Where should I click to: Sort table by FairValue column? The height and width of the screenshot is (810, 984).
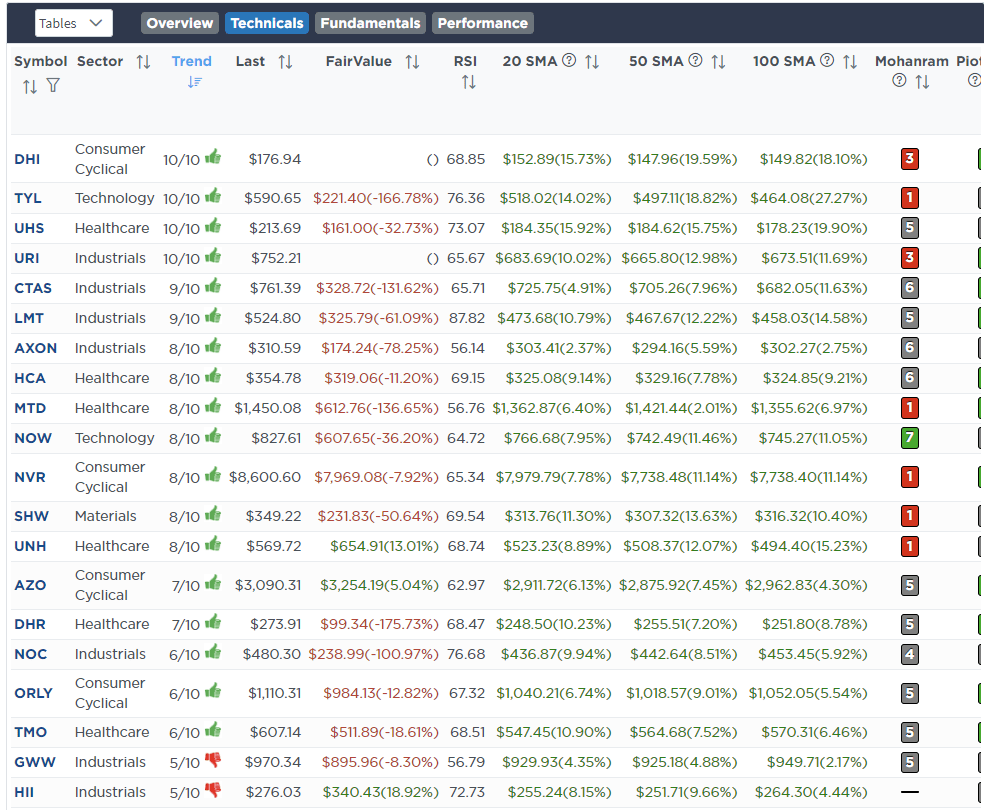412,62
